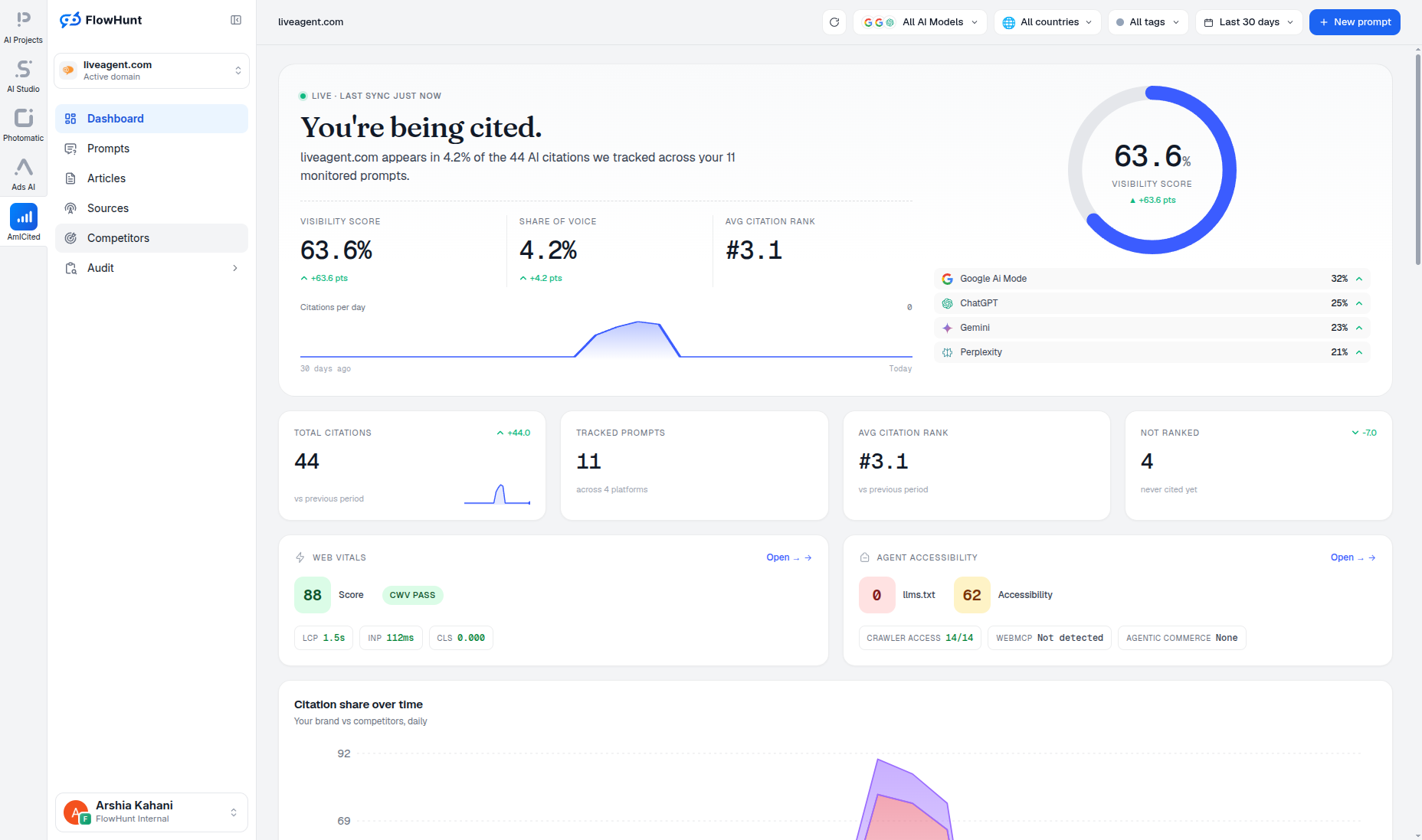Open the Competitors page

152,238
